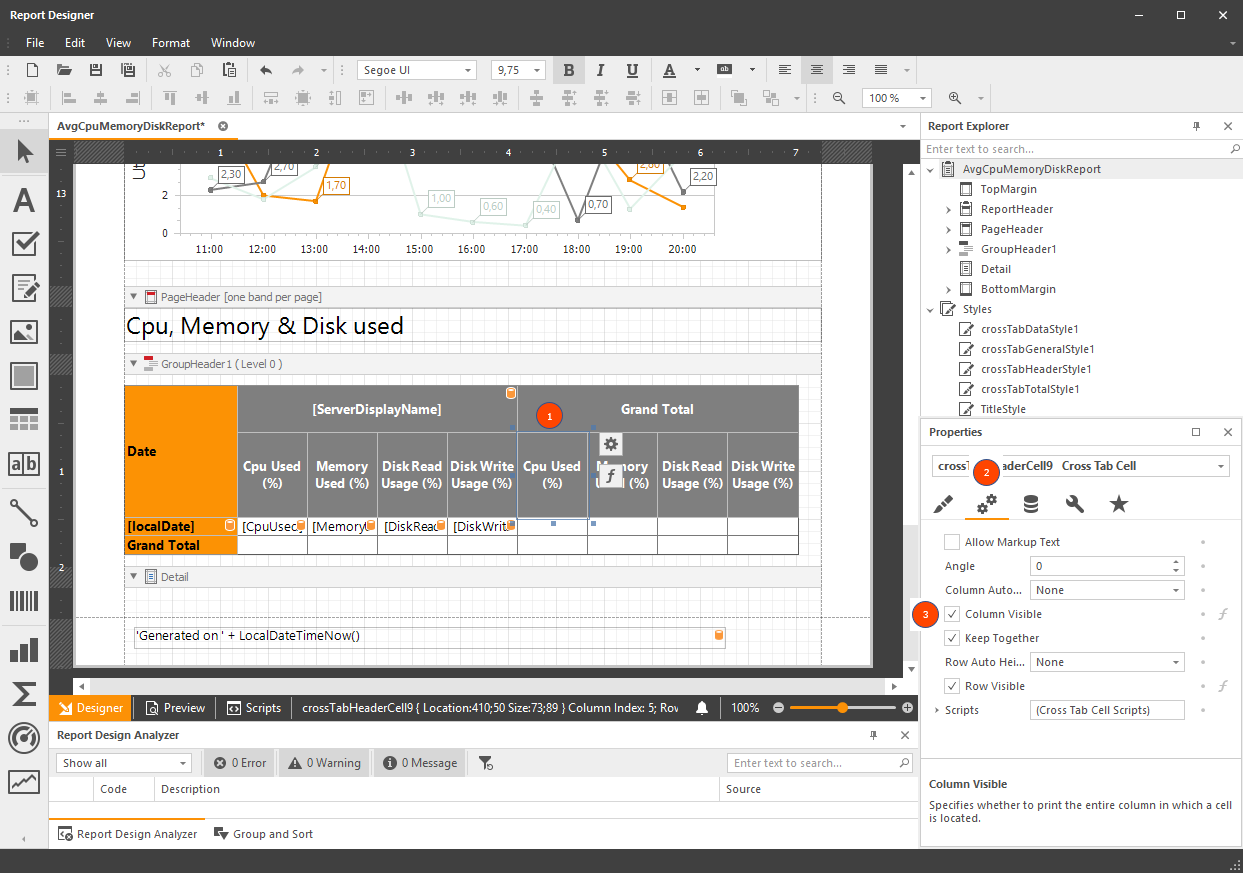Open Data database tab in Properties
The width and height of the screenshot is (1243, 873).
1031,504
